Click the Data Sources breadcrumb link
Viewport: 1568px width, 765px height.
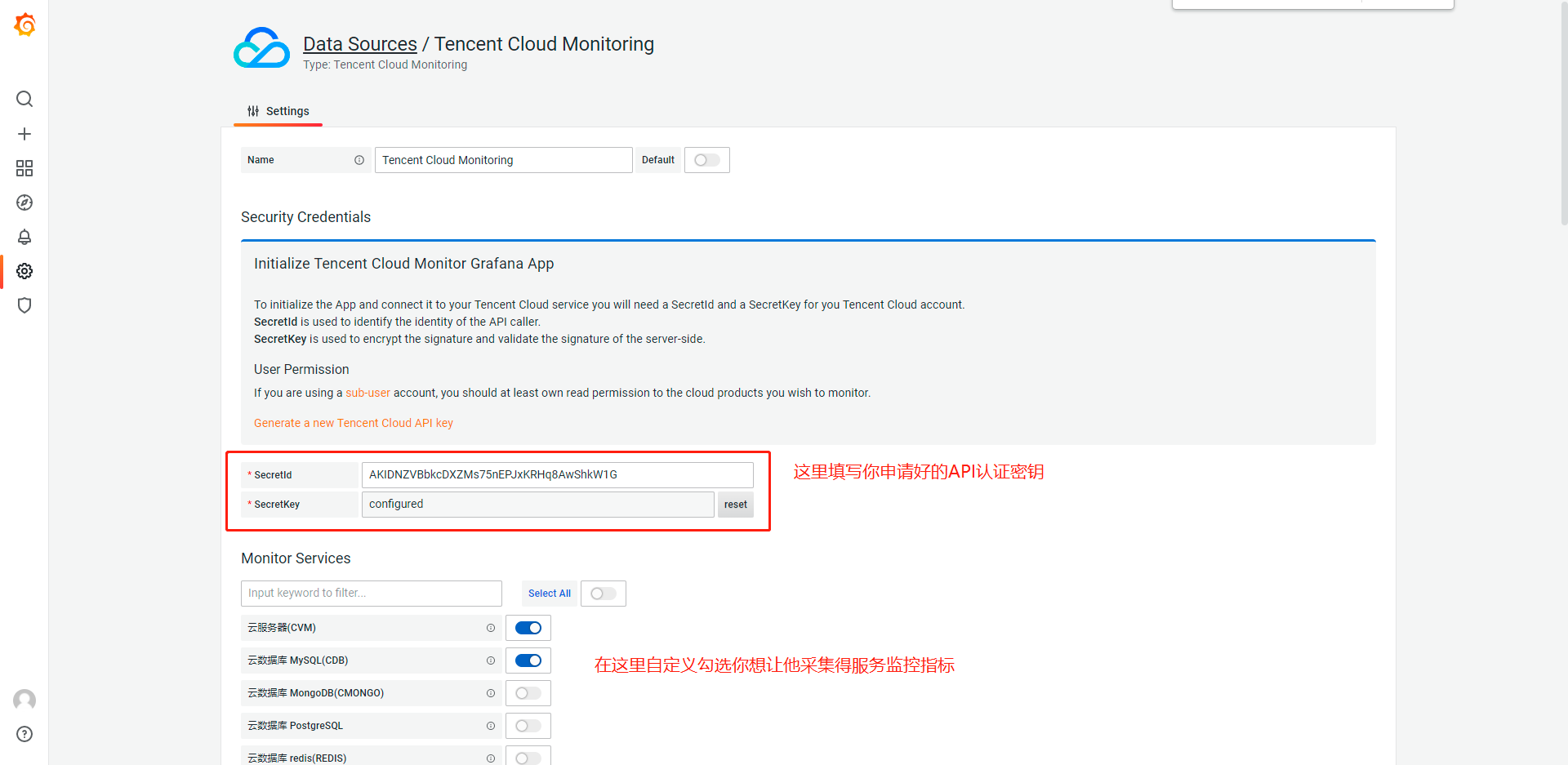pos(359,44)
